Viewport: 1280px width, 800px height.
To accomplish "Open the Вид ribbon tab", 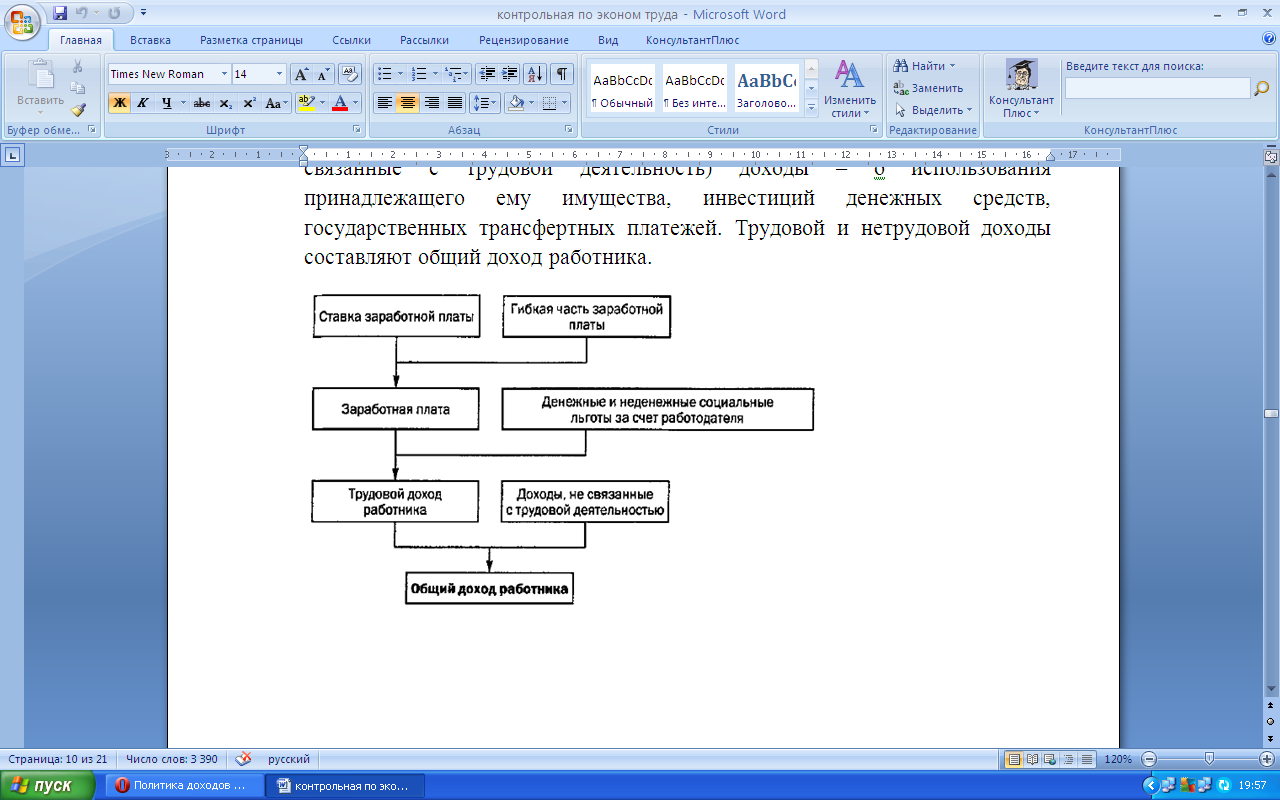I will (x=608, y=40).
